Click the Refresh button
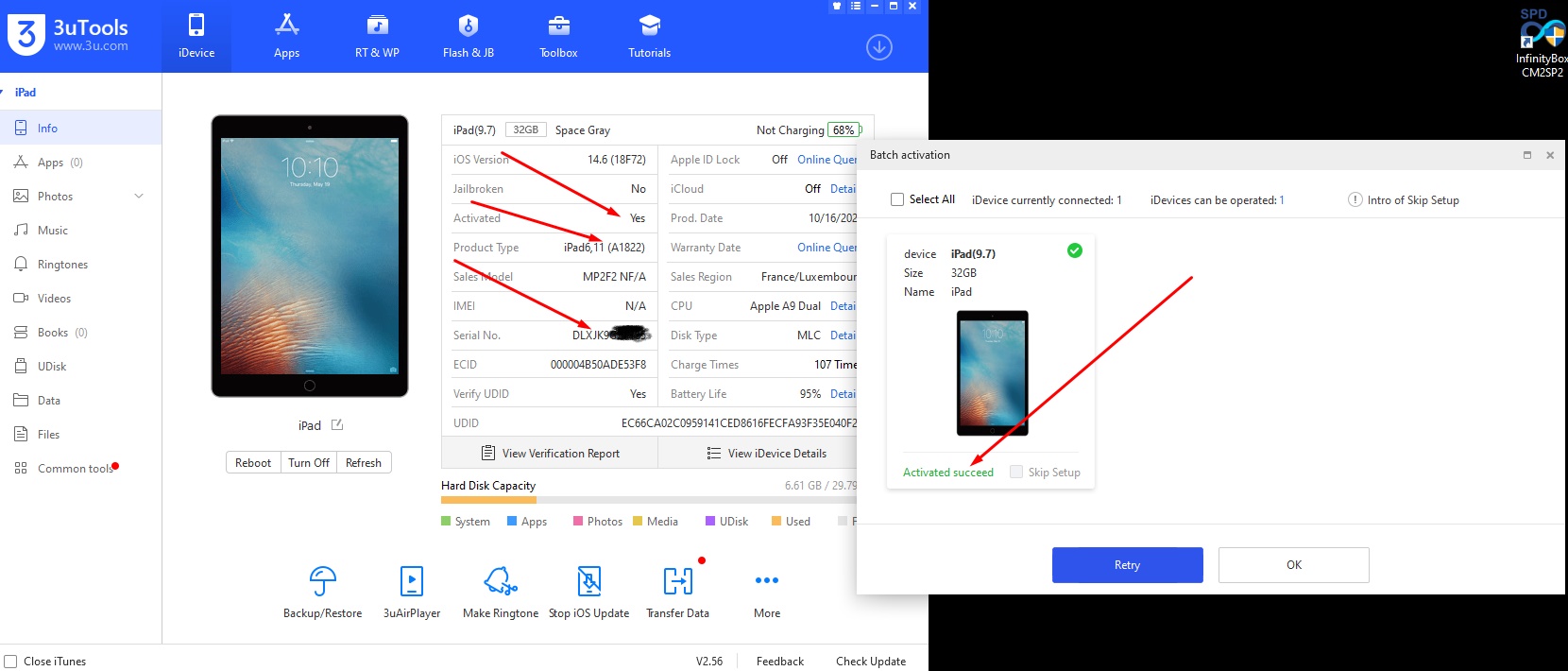Viewport: 1568px width, 671px height. (x=364, y=463)
